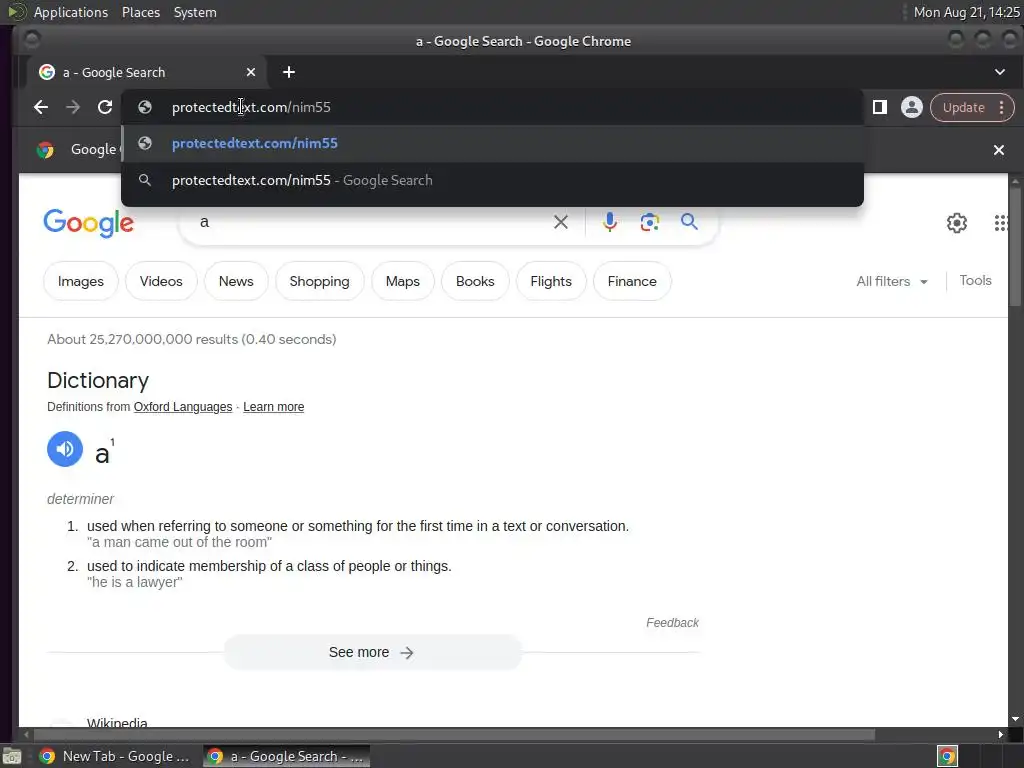
Task: Open Chrome side panel icon
Action: (880, 107)
